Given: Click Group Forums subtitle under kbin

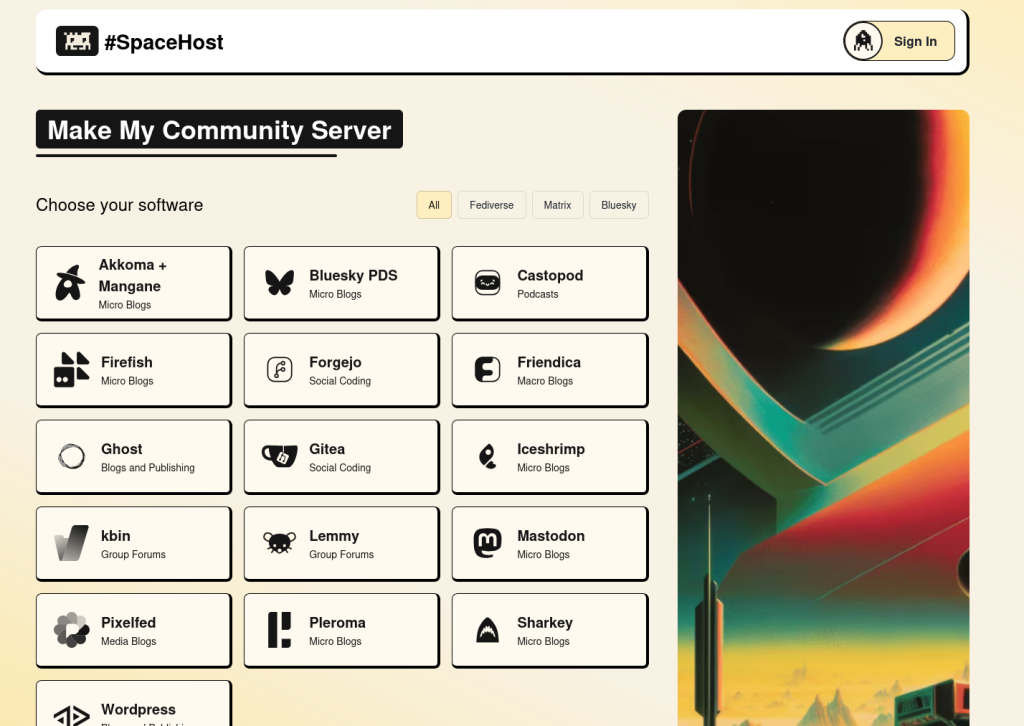Looking at the screenshot, I should point(133,555).
